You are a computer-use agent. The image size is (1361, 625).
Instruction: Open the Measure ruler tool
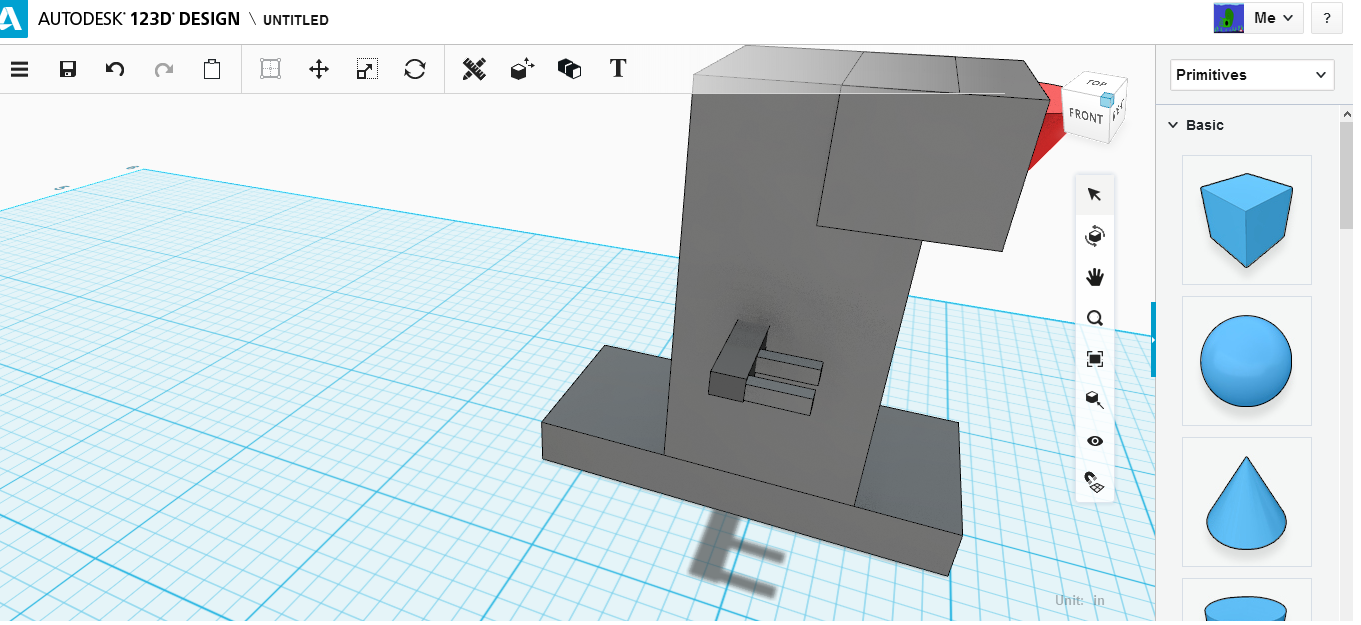(x=474, y=69)
